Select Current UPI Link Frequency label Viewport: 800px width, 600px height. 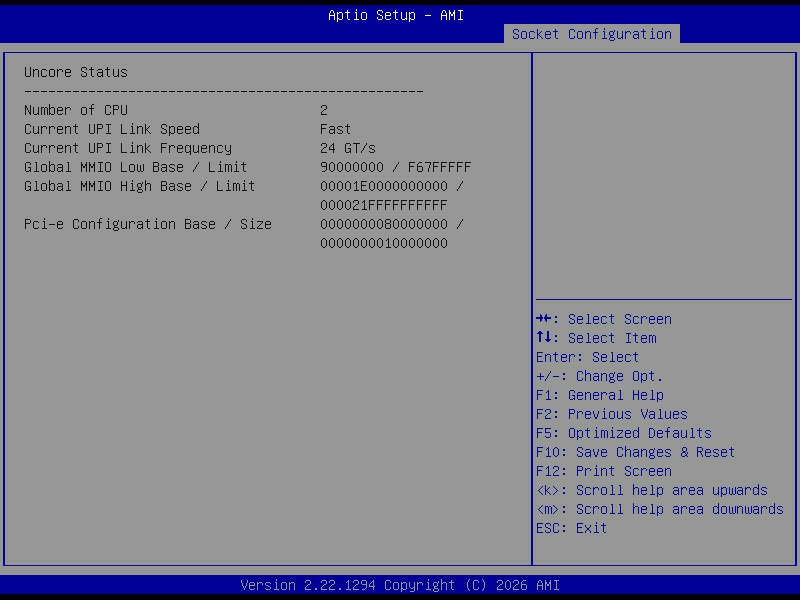click(x=128, y=148)
